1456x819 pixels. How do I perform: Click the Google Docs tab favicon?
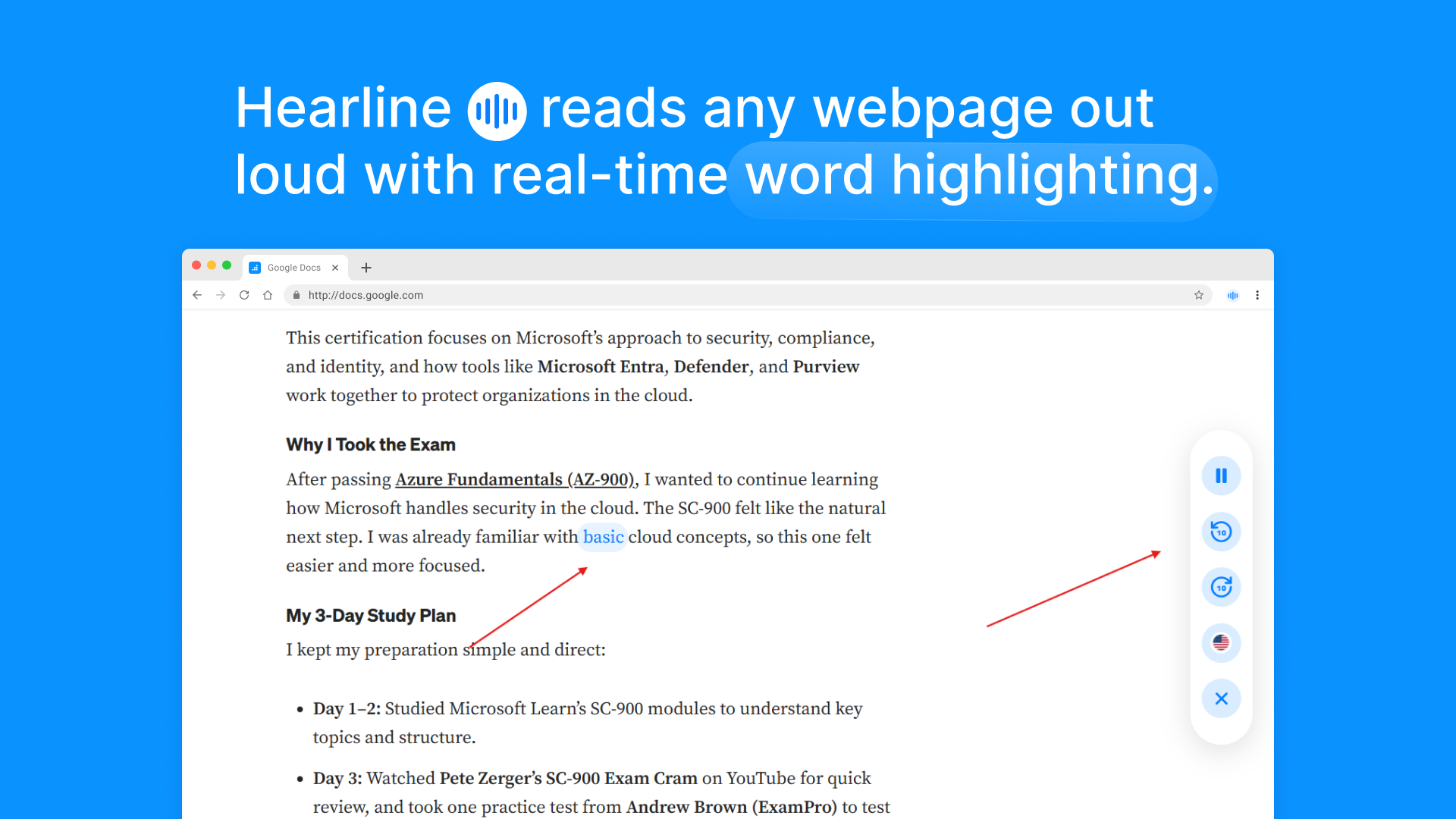click(255, 268)
